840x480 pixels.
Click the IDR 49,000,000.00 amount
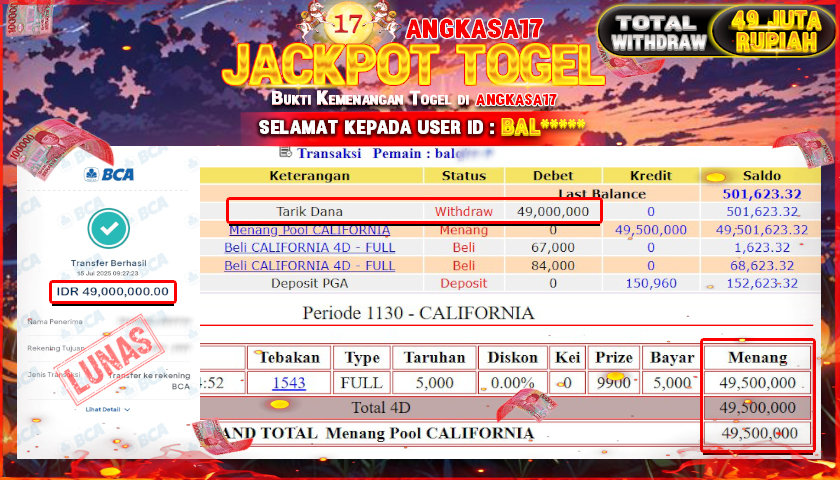112,292
